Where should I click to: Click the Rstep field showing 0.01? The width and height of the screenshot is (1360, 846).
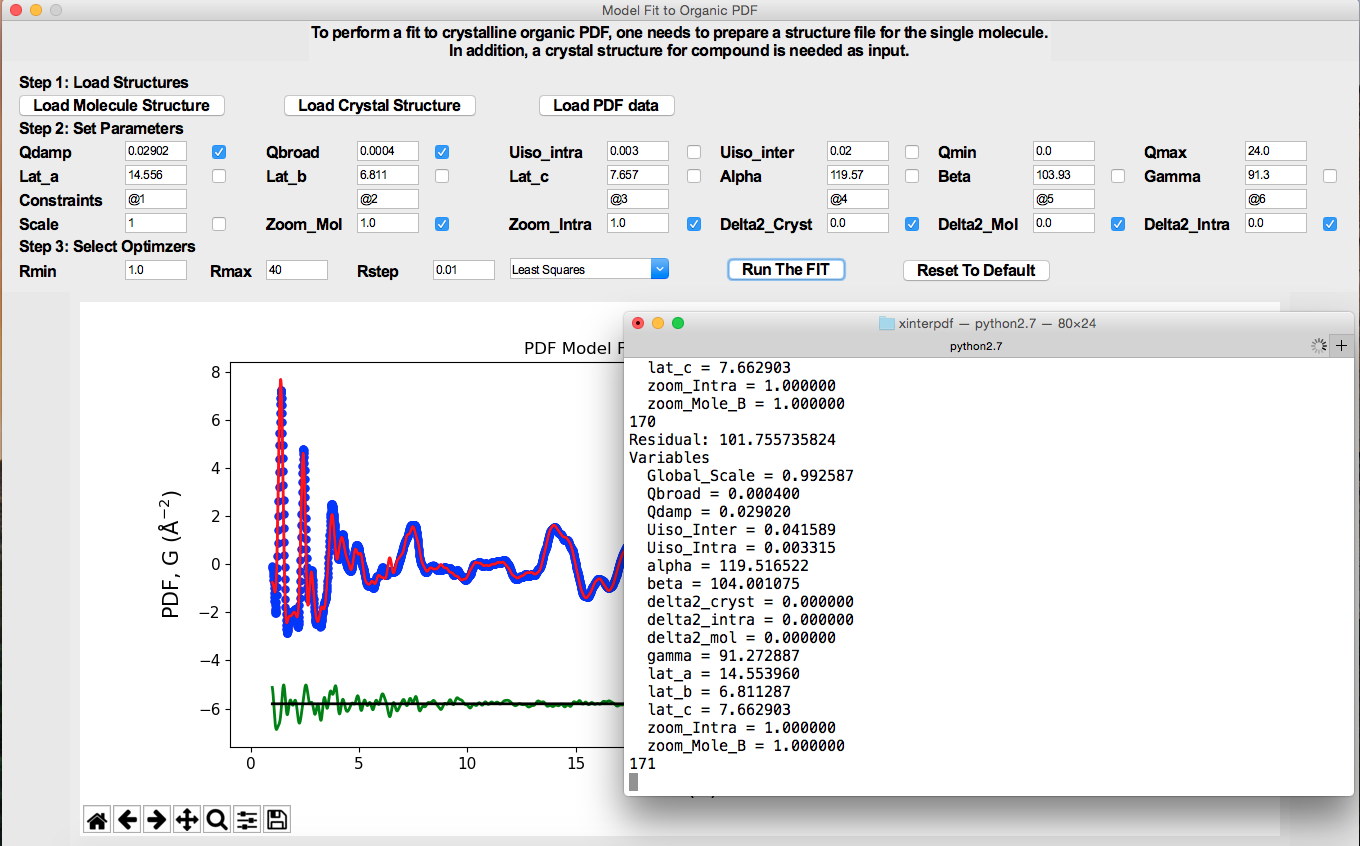464,270
